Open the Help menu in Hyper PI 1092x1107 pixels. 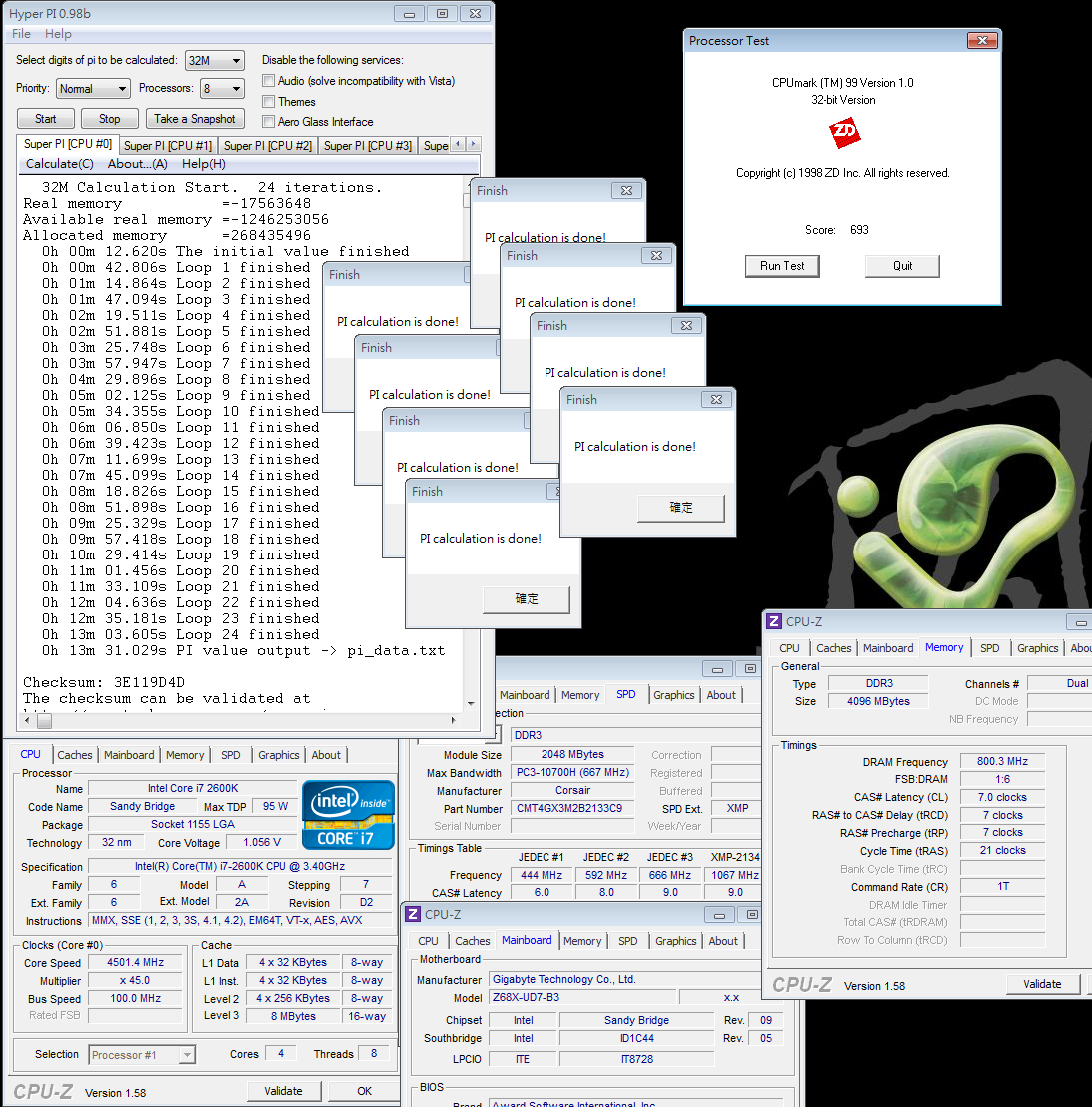coord(58,34)
